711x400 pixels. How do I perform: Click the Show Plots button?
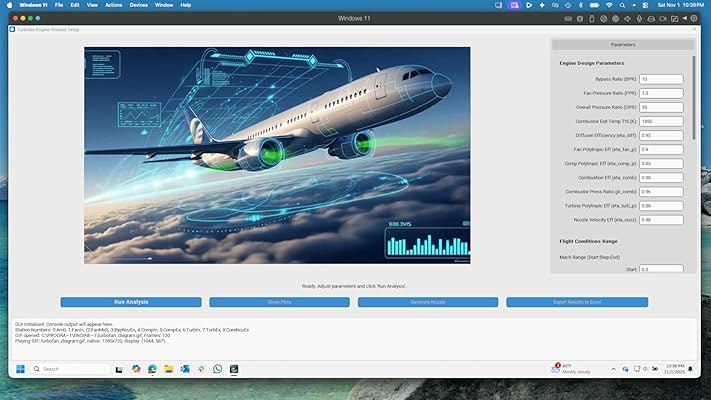click(279, 302)
